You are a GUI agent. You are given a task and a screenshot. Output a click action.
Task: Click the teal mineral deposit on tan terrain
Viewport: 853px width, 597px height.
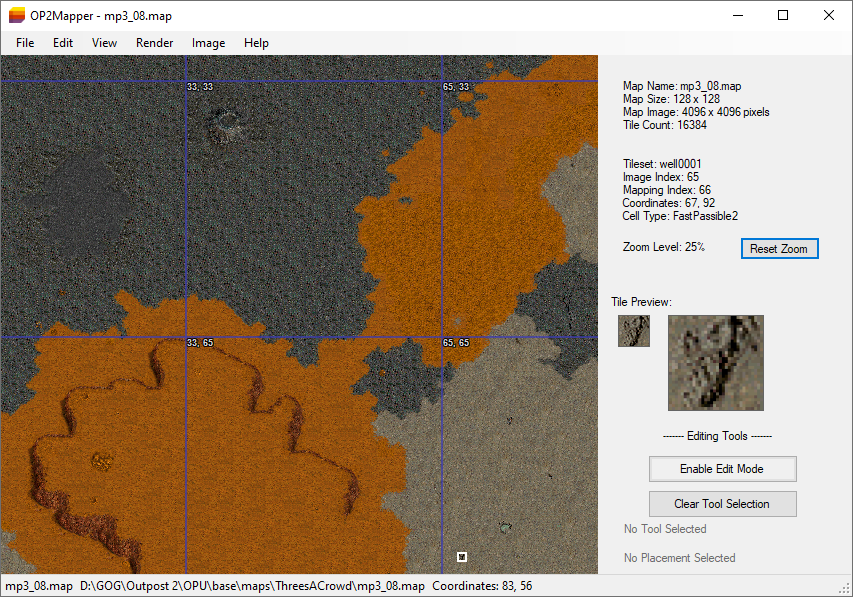coord(505,527)
